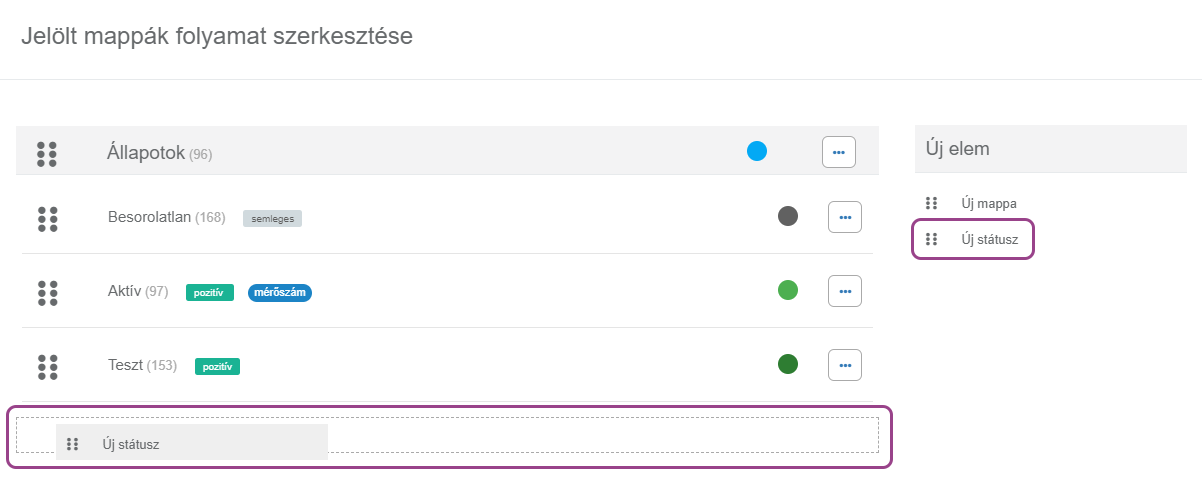Click the Állapotok folder title
Image resolution: width=1203 pixels, height=477 pixels.
click(146, 153)
